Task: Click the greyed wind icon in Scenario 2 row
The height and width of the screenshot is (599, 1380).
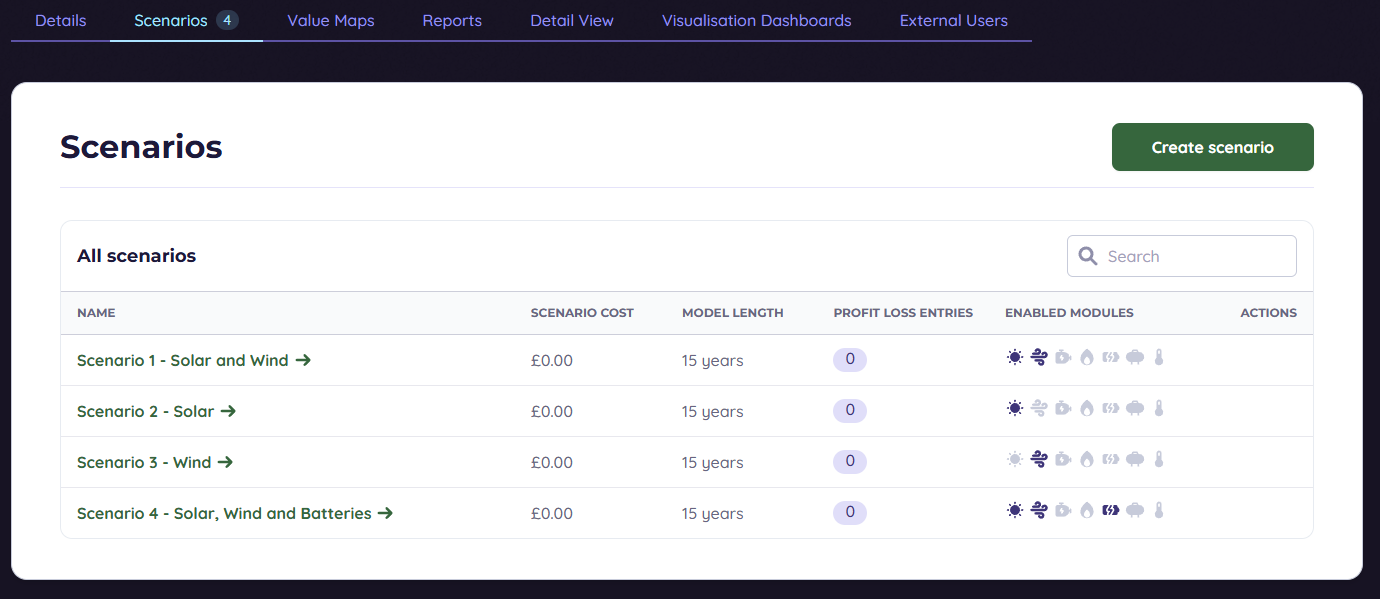Action: pos(1039,409)
